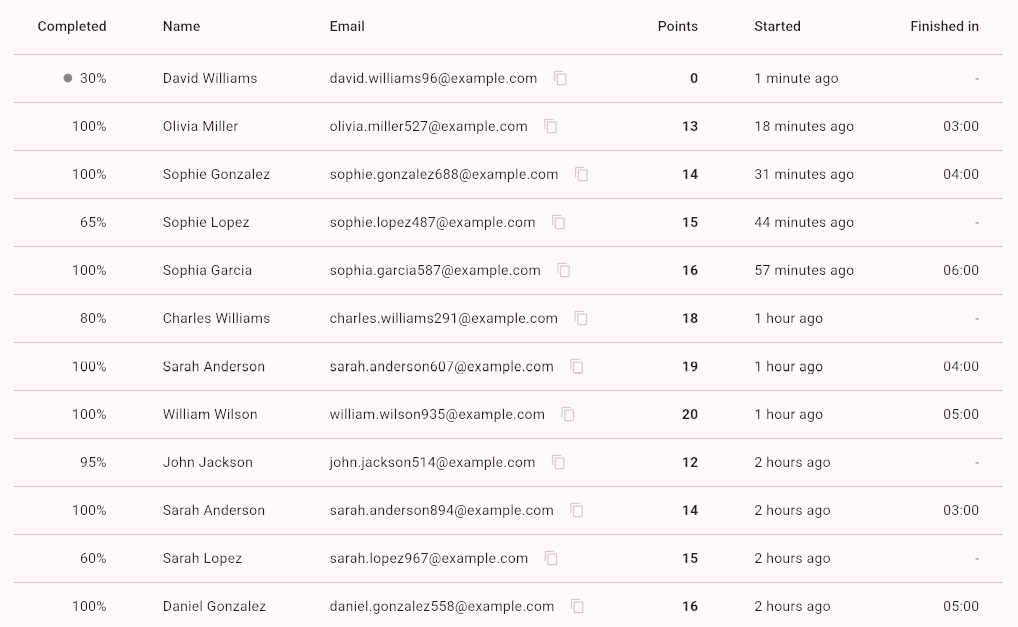The height and width of the screenshot is (627, 1018).
Task: Copy John Jackson's email address
Action: (559, 462)
